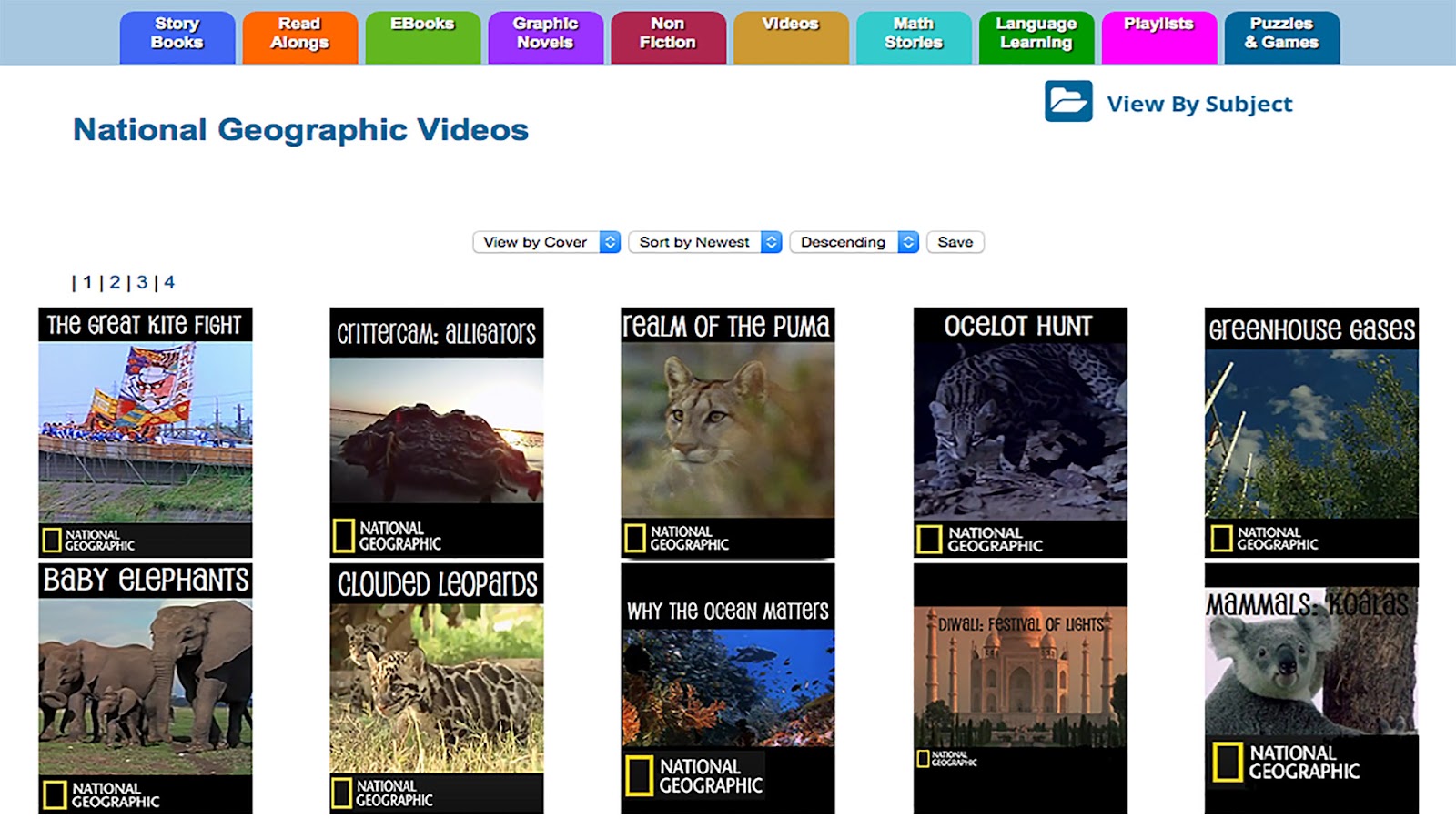Select the Videos tab
Viewport: 1456px width, 819px height.
pyautogui.click(x=791, y=37)
